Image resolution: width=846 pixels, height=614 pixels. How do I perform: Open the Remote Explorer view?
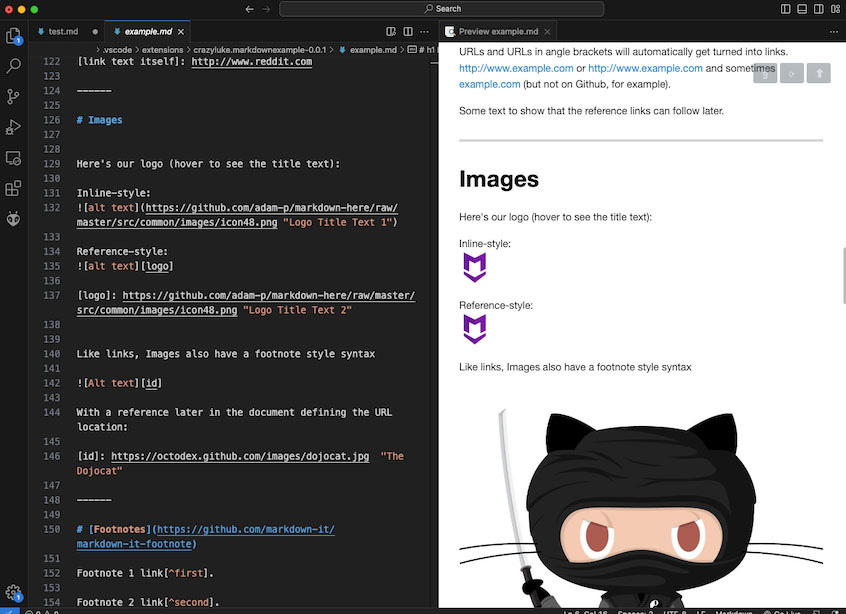click(x=13, y=158)
